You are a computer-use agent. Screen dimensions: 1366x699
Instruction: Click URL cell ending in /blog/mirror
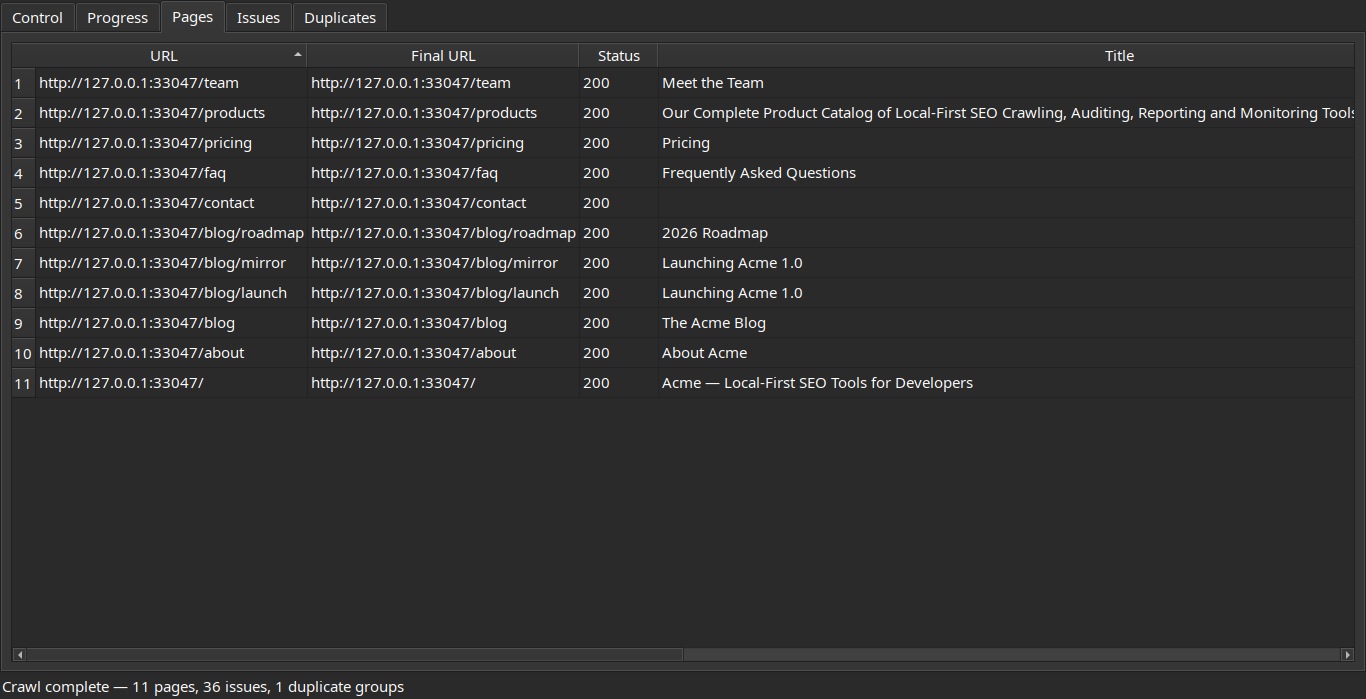171,263
